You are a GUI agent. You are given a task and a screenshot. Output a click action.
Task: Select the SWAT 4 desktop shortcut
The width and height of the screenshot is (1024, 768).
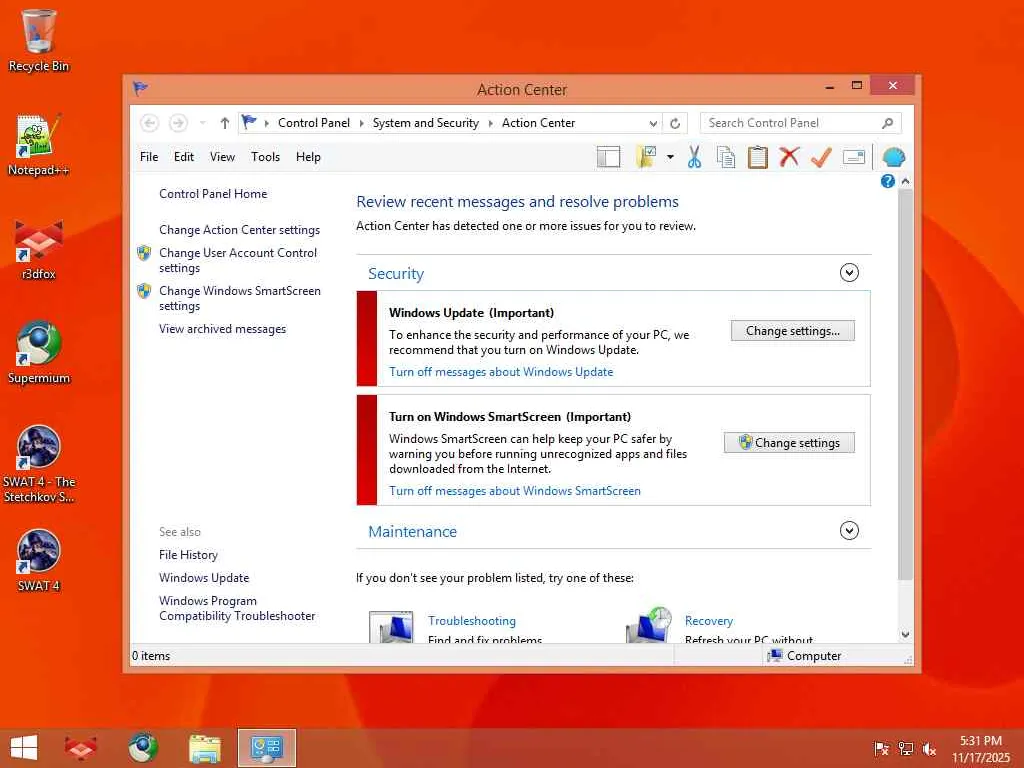pyautogui.click(x=39, y=560)
